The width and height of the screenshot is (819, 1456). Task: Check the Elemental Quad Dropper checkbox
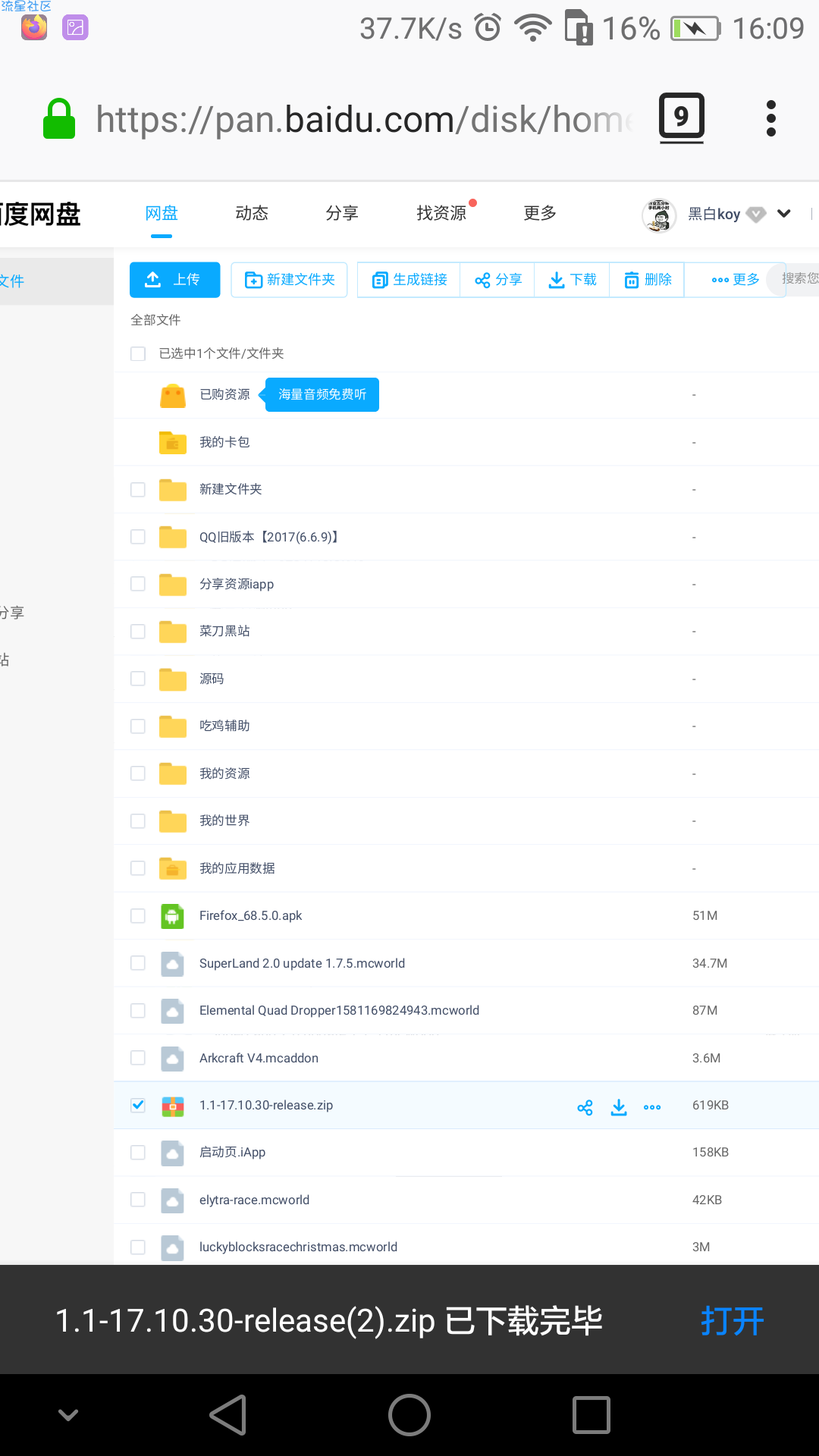coord(138,1011)
